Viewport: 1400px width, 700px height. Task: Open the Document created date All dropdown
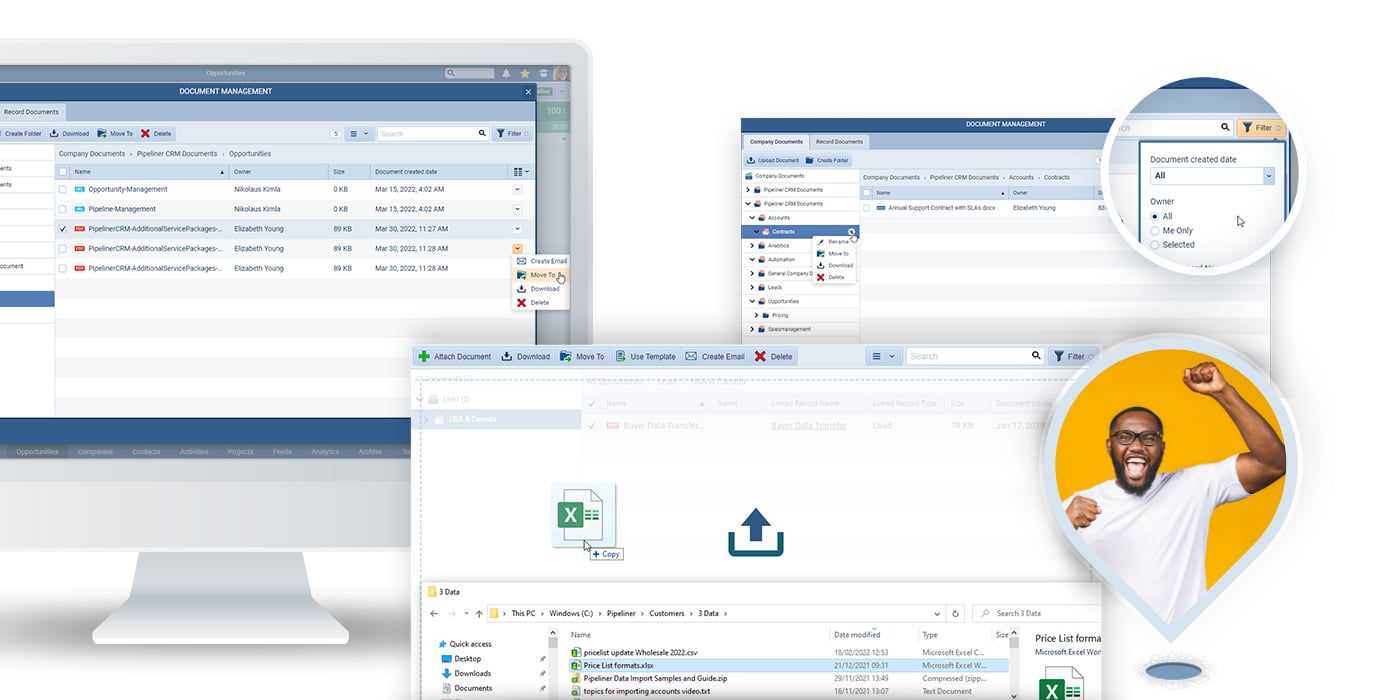[1210, 175]
